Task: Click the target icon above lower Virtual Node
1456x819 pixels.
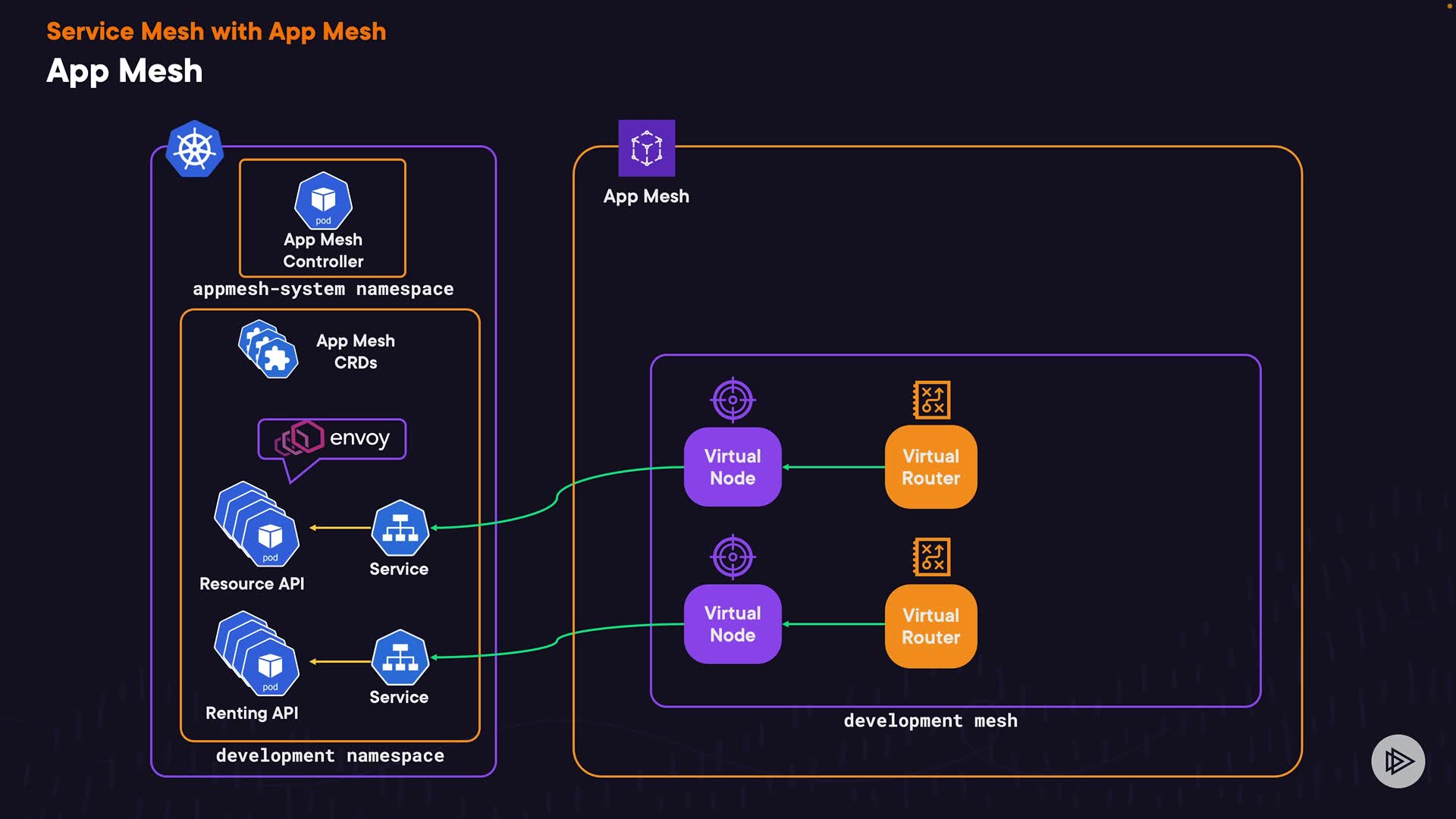Action: pyautogui.click(x=733, y=557)
